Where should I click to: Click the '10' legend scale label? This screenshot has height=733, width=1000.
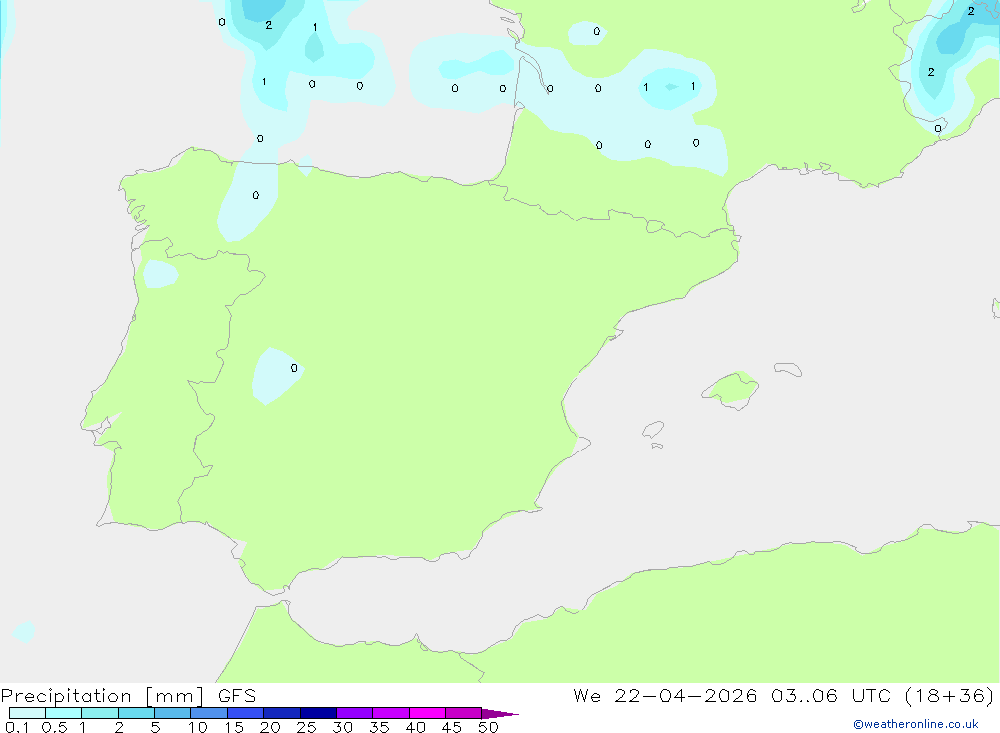coord(198,727)
